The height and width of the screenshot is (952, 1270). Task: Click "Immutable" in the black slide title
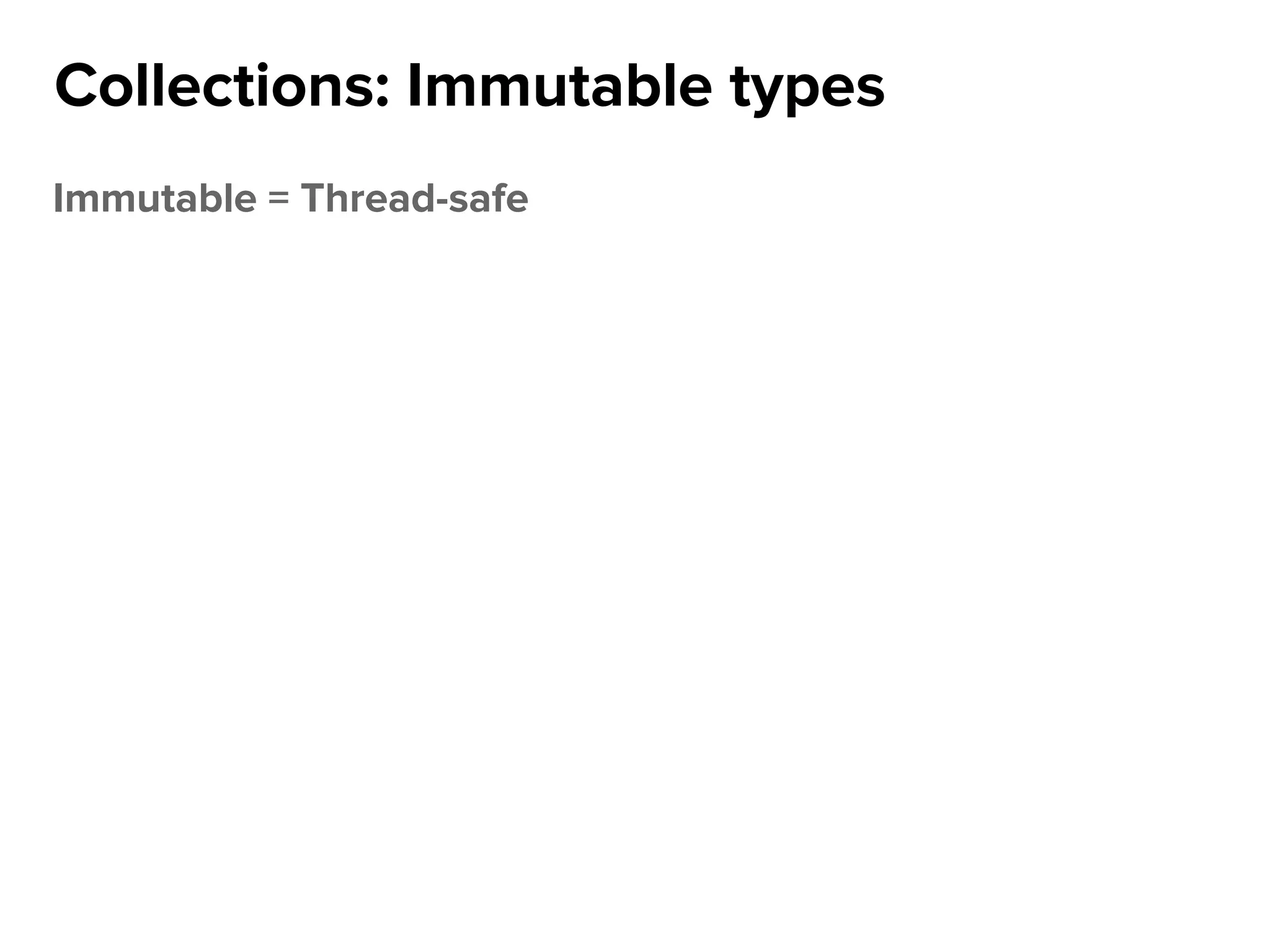pos(559,87)
